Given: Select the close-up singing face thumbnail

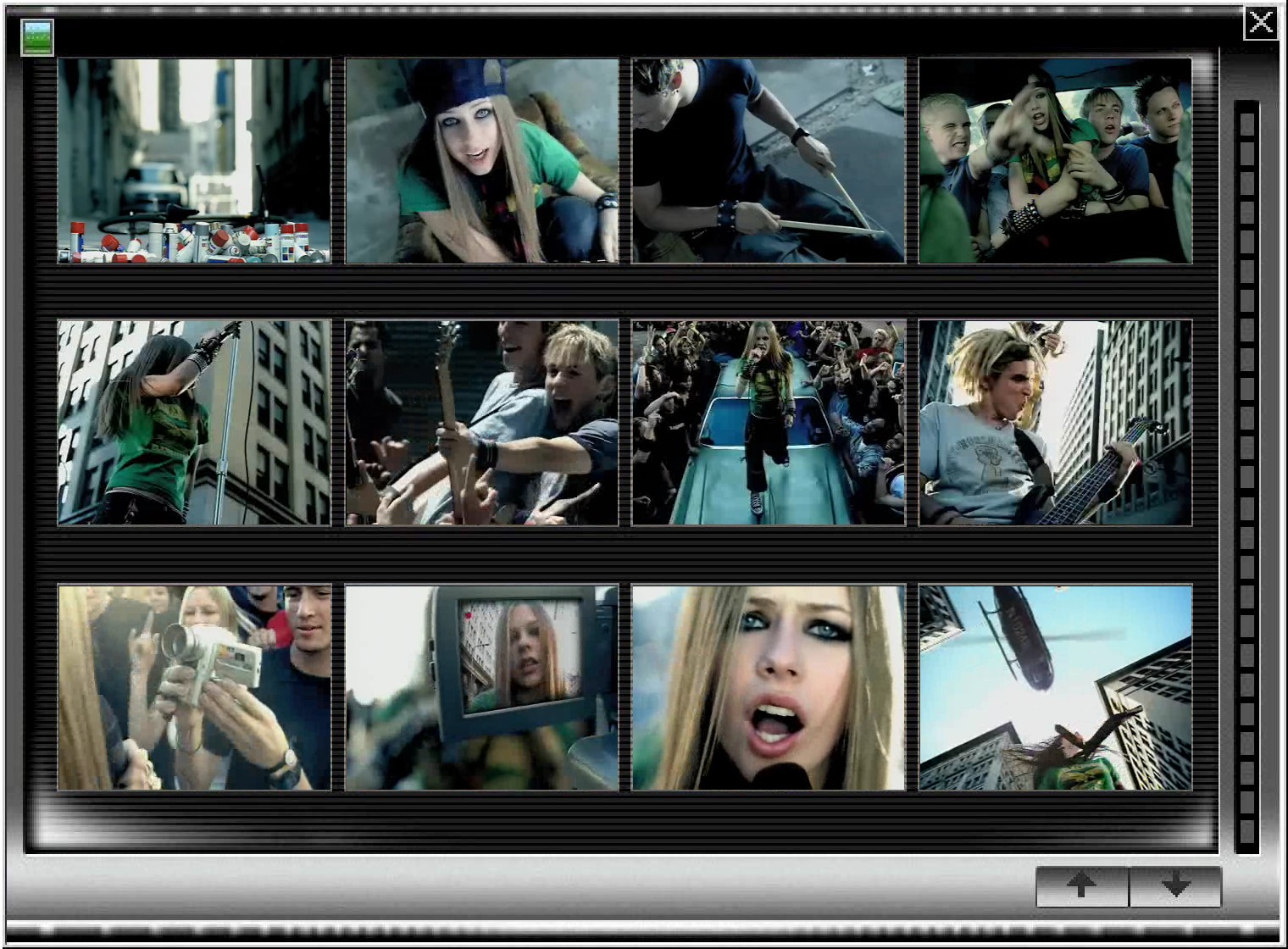Looking at the screenshot, I should (769, 687).
